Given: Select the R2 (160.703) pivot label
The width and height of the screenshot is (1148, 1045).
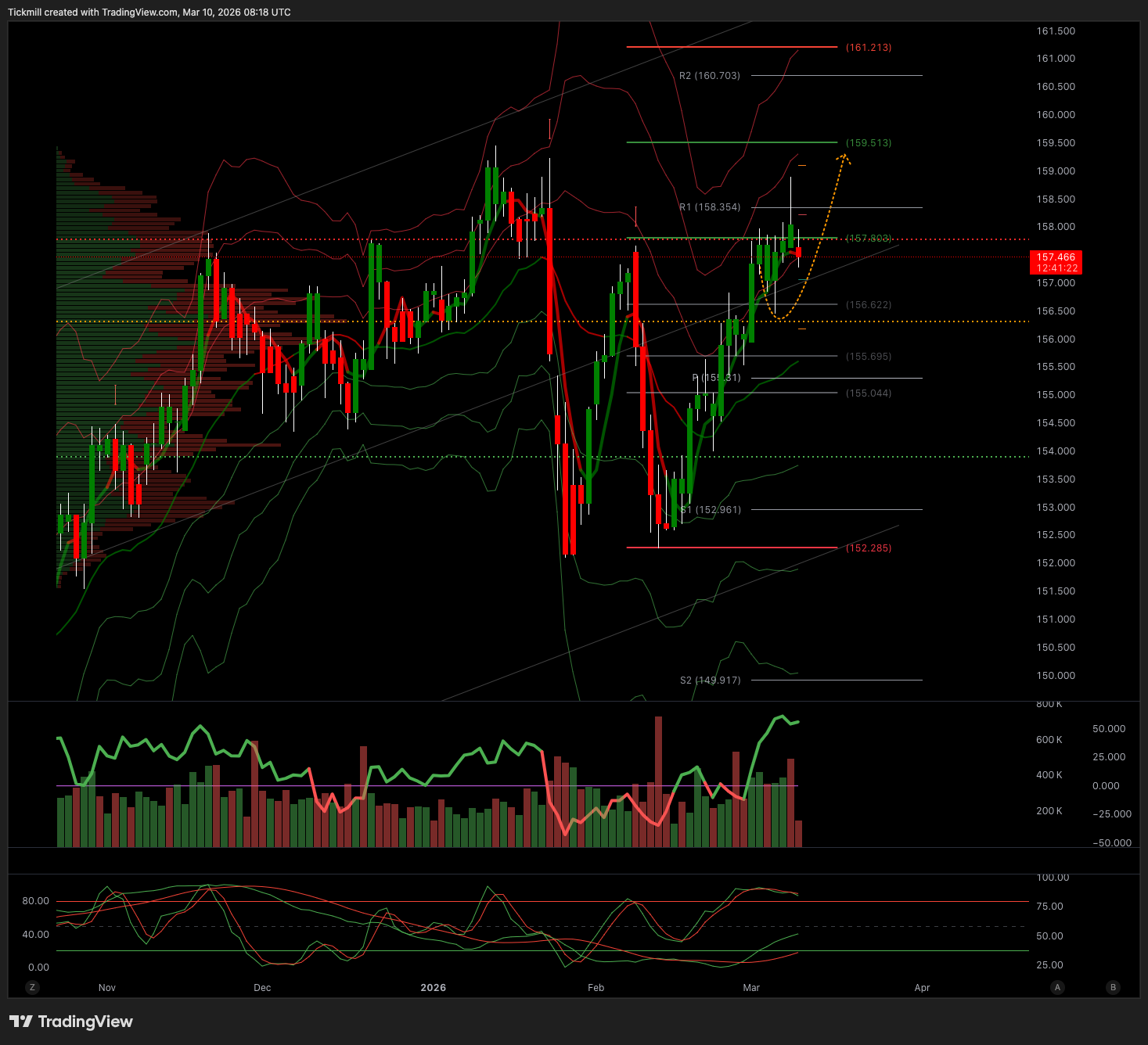Looking at the screenshot, I should click(x=710, y=76).
